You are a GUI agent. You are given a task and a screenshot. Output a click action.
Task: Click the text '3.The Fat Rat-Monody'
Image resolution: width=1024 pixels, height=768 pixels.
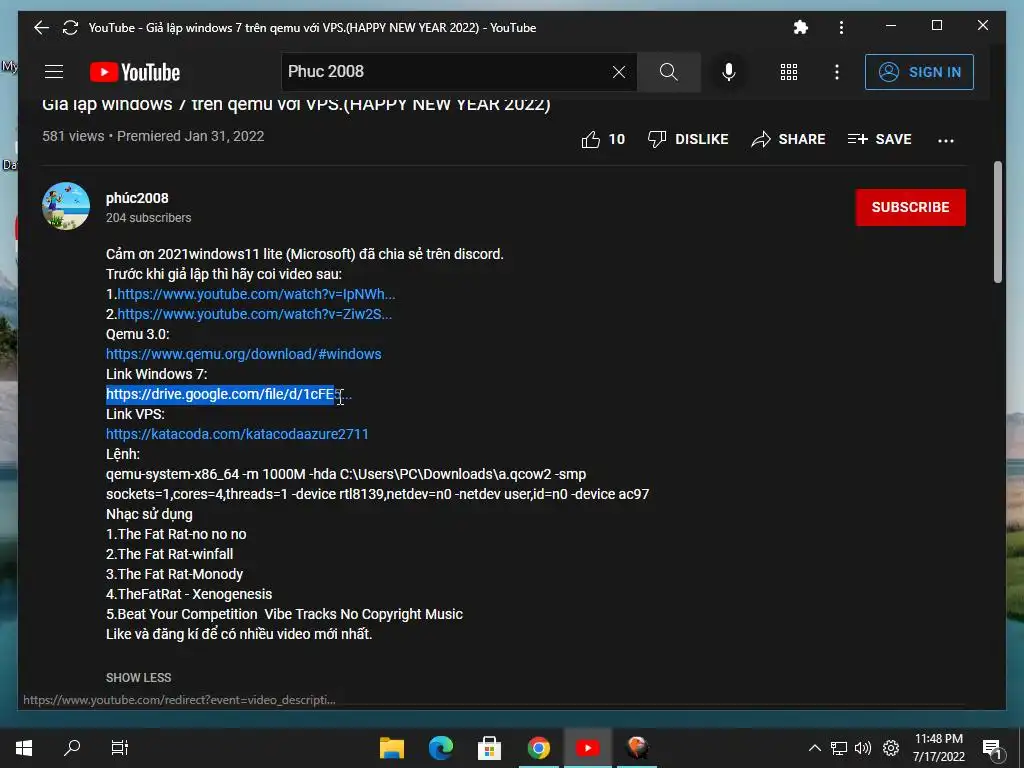point(174,575)
